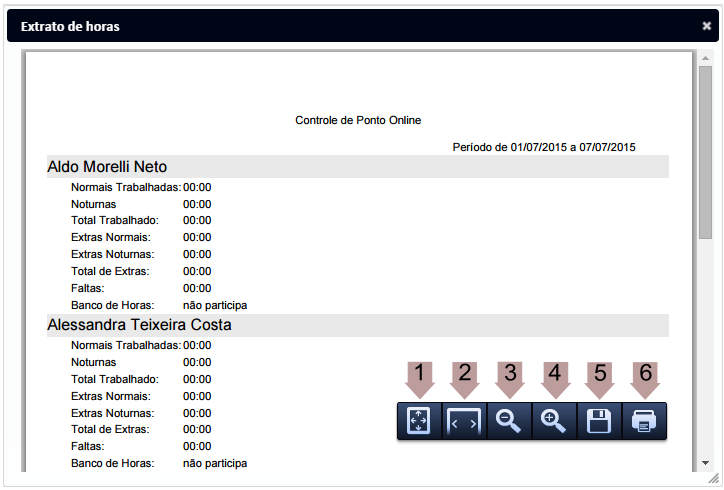Close the Extrato de horas dialog
724x490 pixels.
(707, 27)
